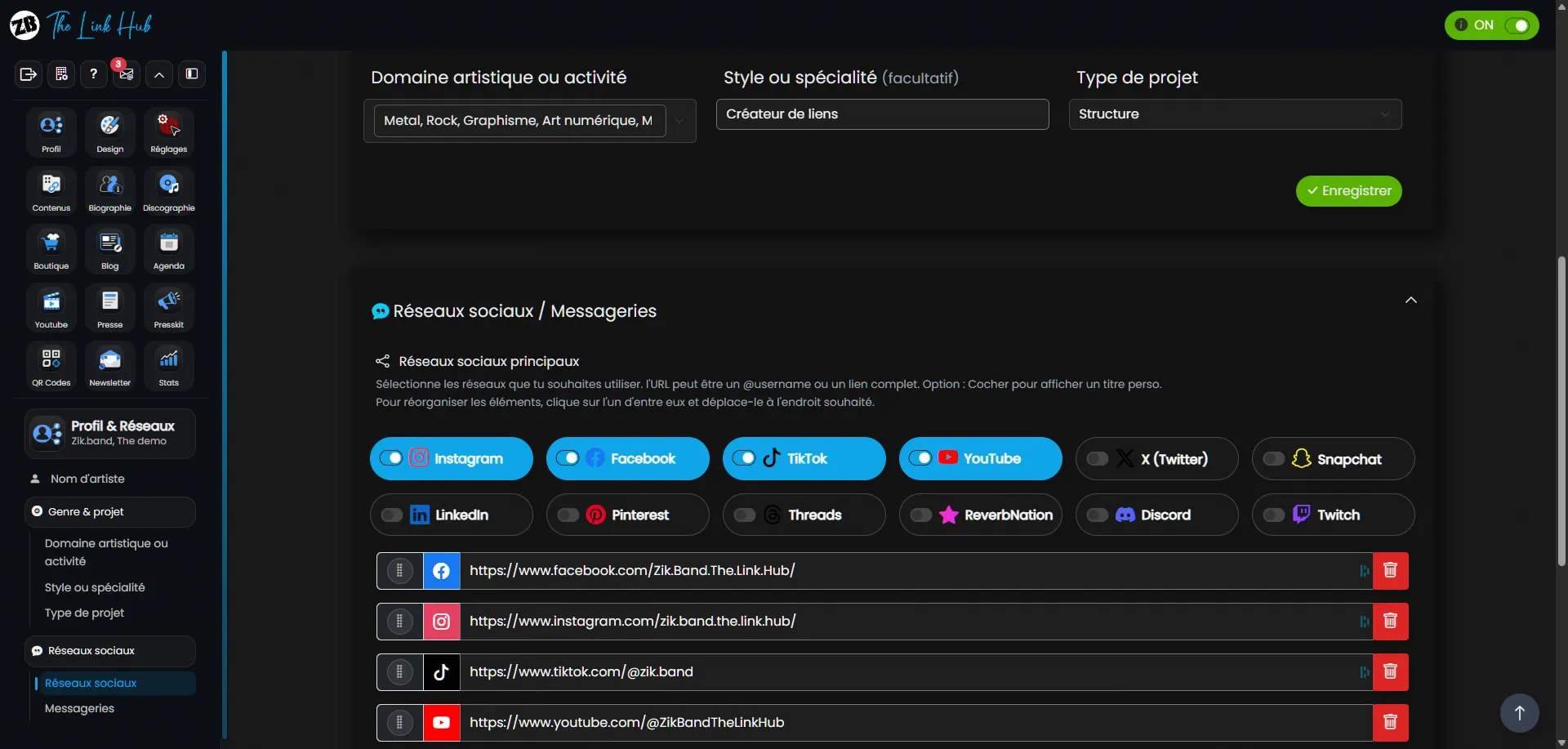The width and height of the screenshot is (1568, 749).
Task: Go to Style ou spécialité sidebar item
Action: coord(95,587)
